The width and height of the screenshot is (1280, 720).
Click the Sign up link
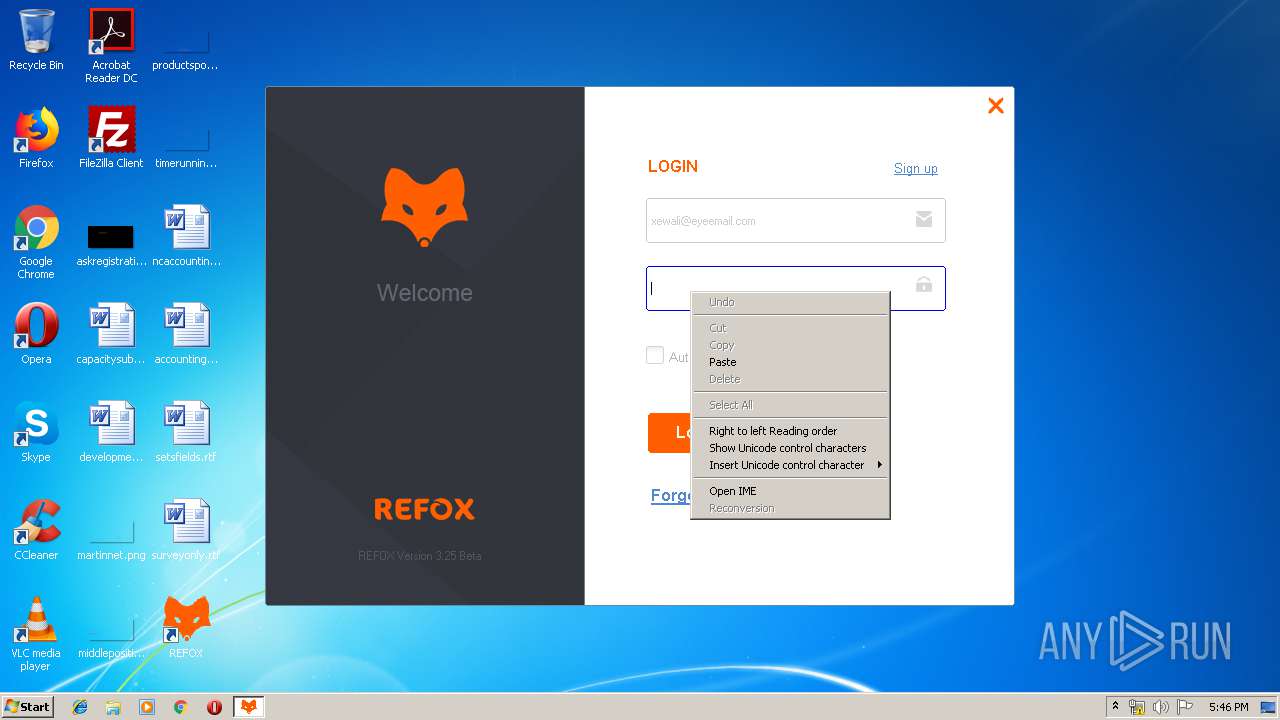(x=915, y=168)
